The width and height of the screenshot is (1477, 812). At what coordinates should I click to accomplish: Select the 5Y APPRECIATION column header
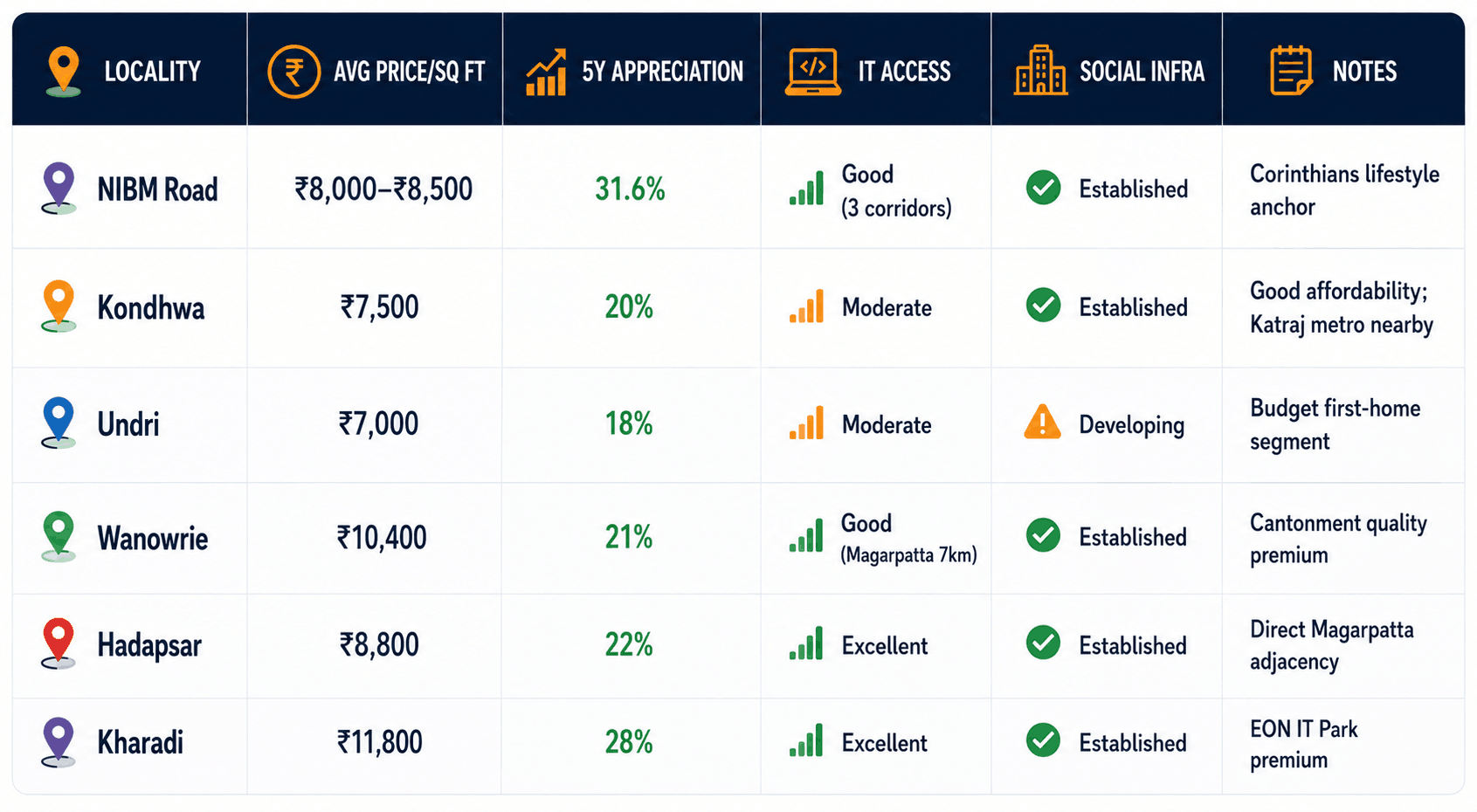[632, 70]
